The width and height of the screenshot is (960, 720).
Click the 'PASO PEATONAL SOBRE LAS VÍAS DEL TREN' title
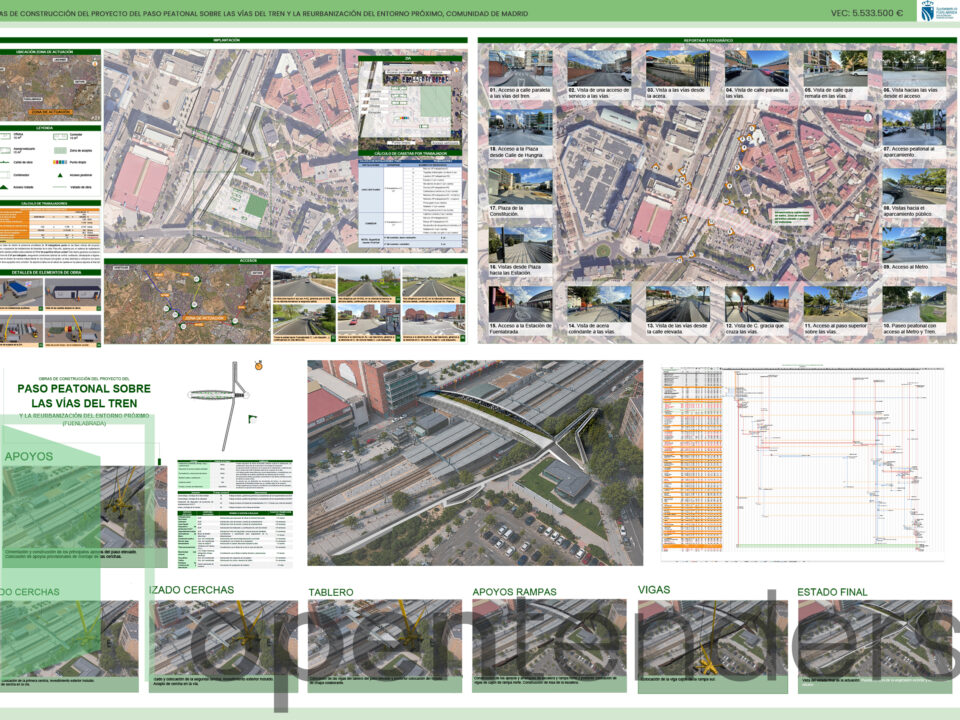(x=84, y=396)
